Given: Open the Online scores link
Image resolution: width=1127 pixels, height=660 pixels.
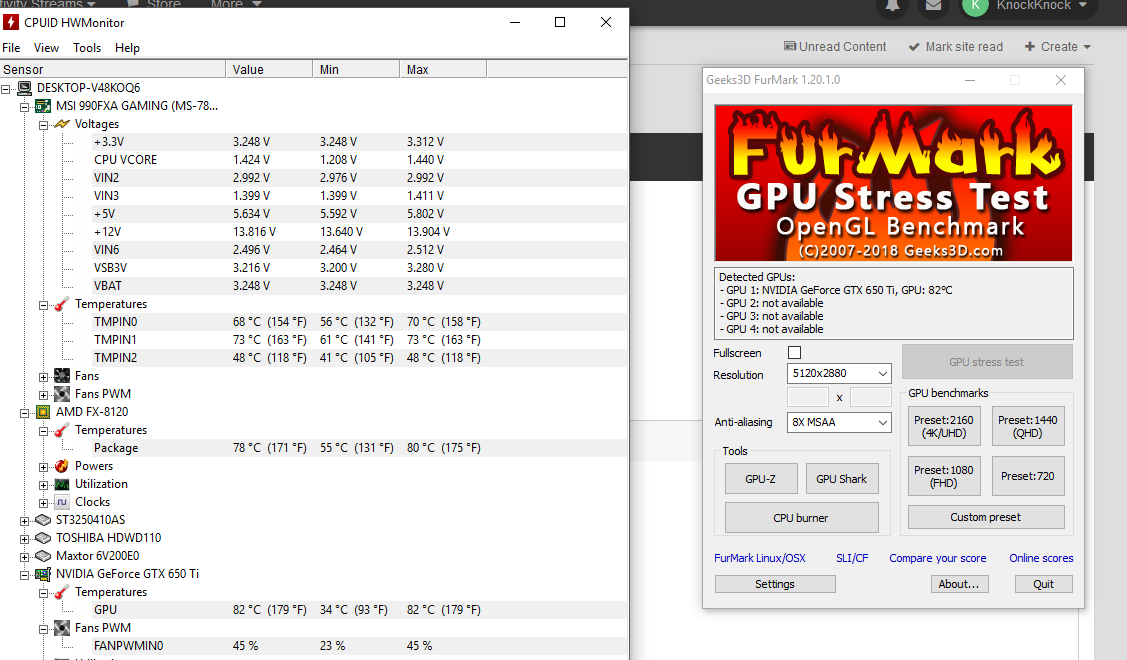Looking at the screenshot, I should point(1041,558).
